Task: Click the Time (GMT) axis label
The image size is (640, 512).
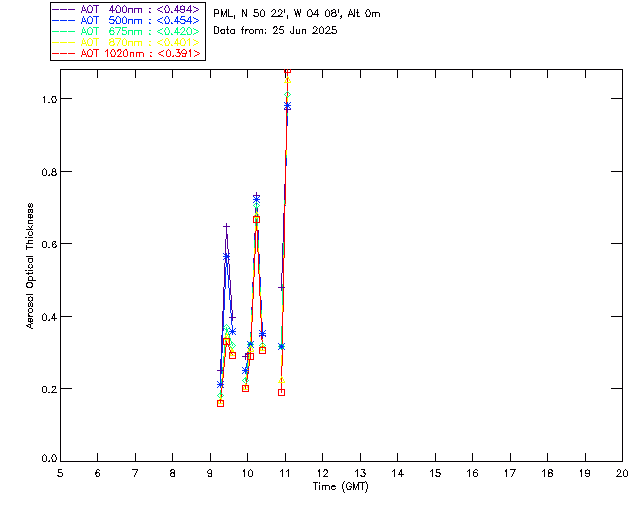Action: pyautogui.click(x=340, y=486)
